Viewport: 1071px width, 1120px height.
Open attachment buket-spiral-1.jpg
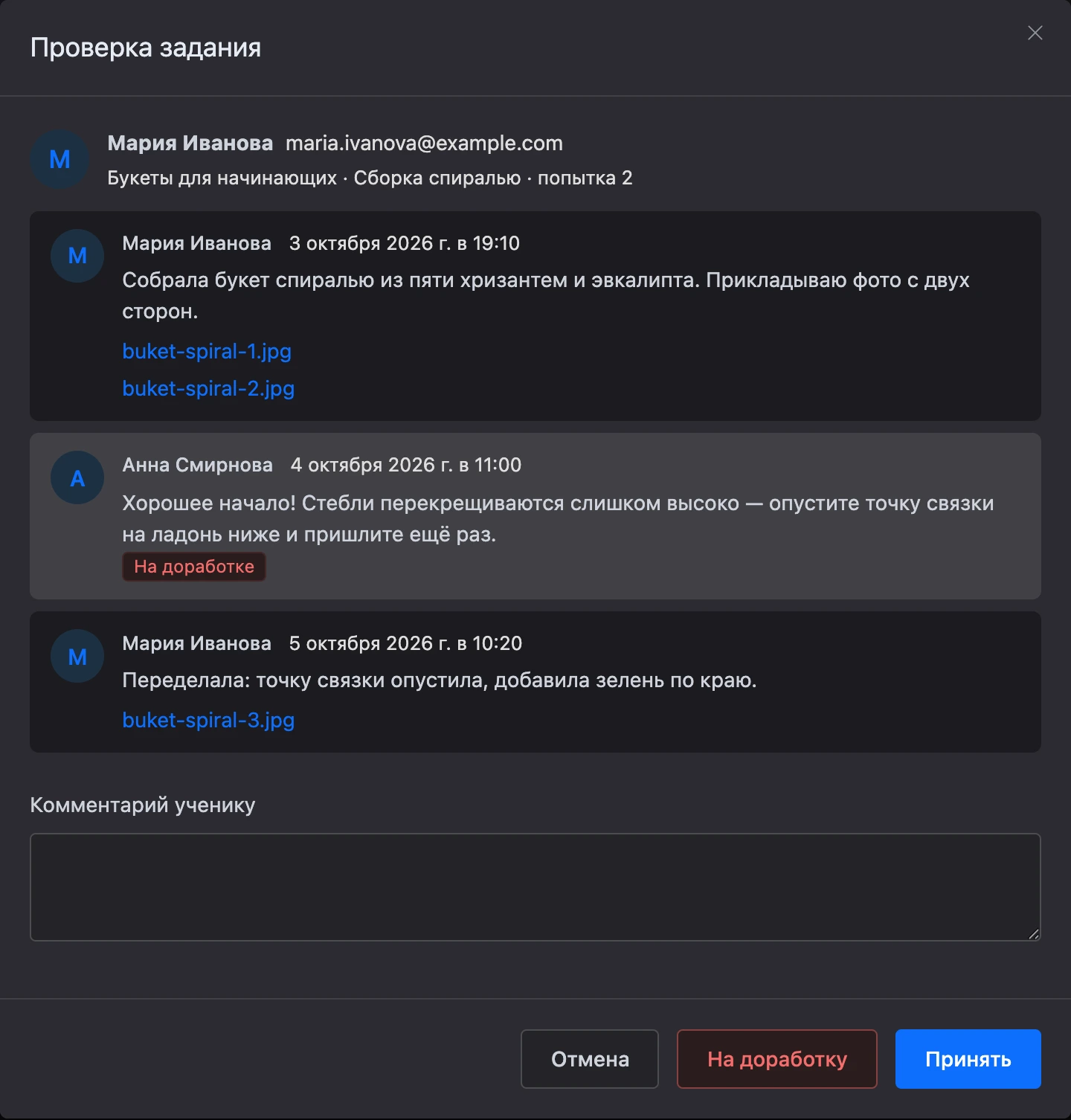click(x=207, y=351)
